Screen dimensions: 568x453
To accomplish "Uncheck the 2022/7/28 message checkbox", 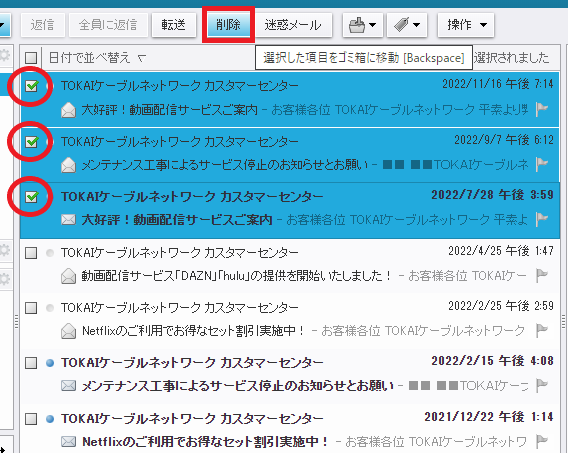I will pos(31,197).
